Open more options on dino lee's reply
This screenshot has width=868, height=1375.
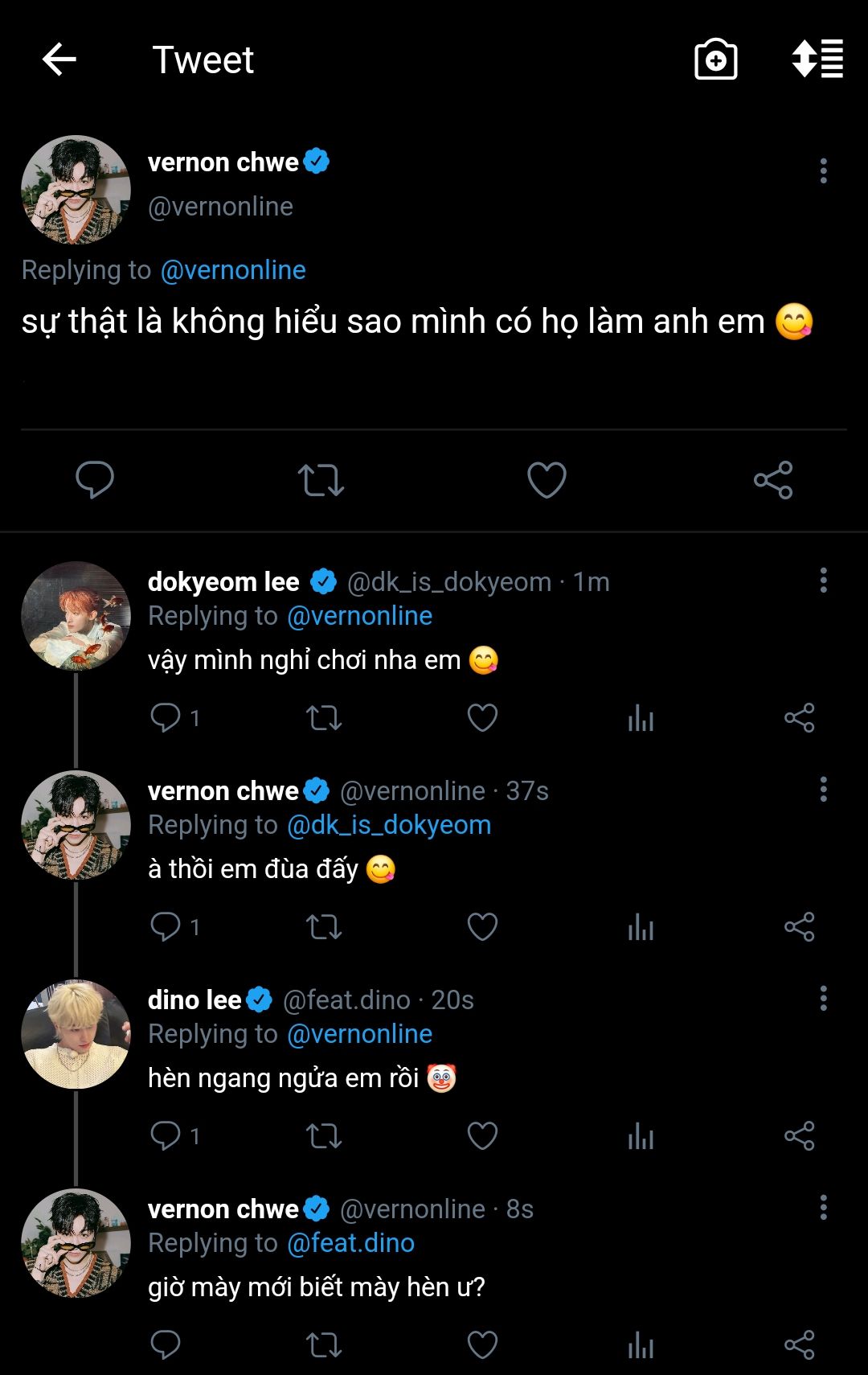pyautogui.click(x=823, y=998)
